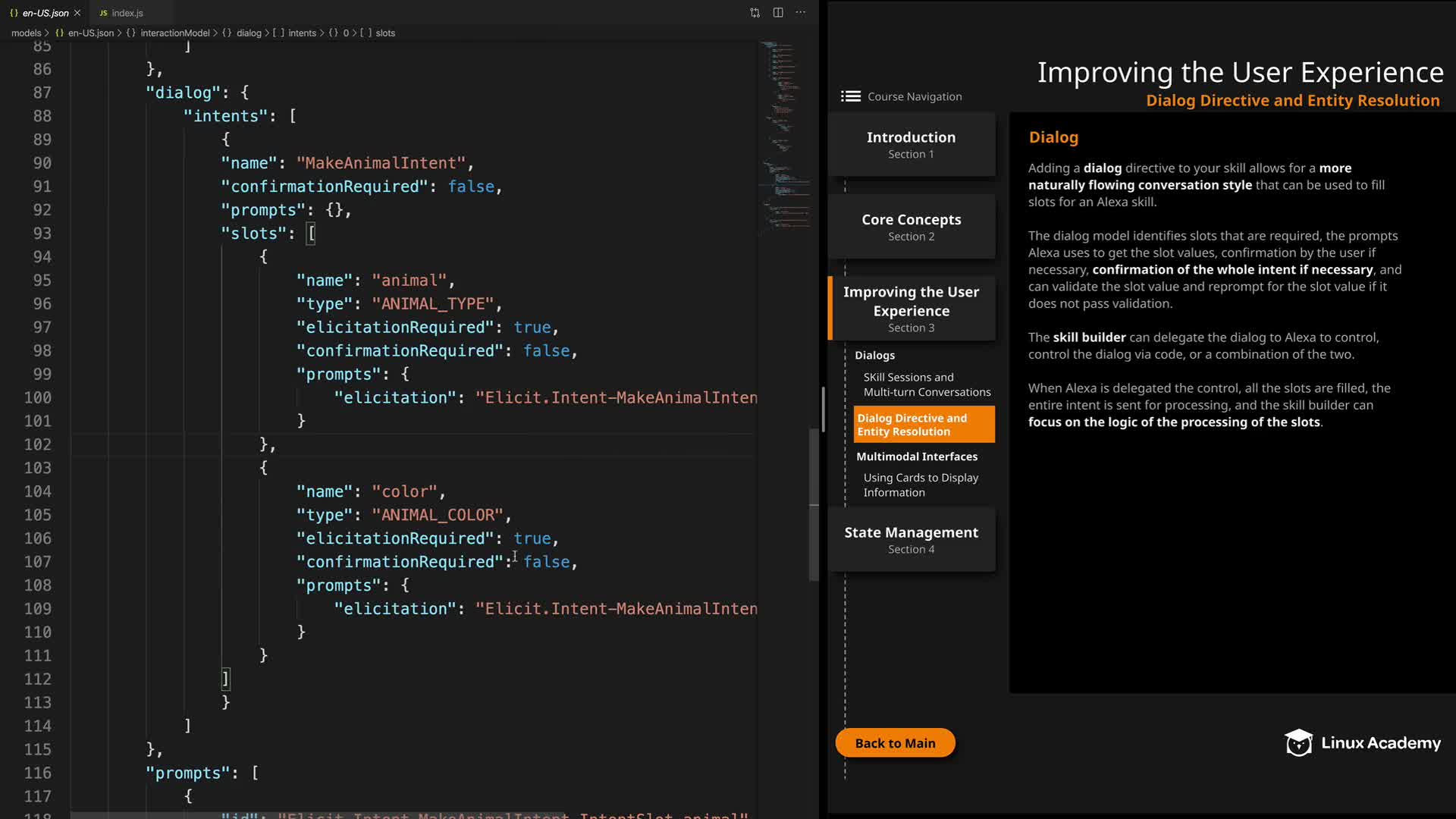Open the models breadcrumb dropdown
This screenshot has width=1456, height=819.
26,33
